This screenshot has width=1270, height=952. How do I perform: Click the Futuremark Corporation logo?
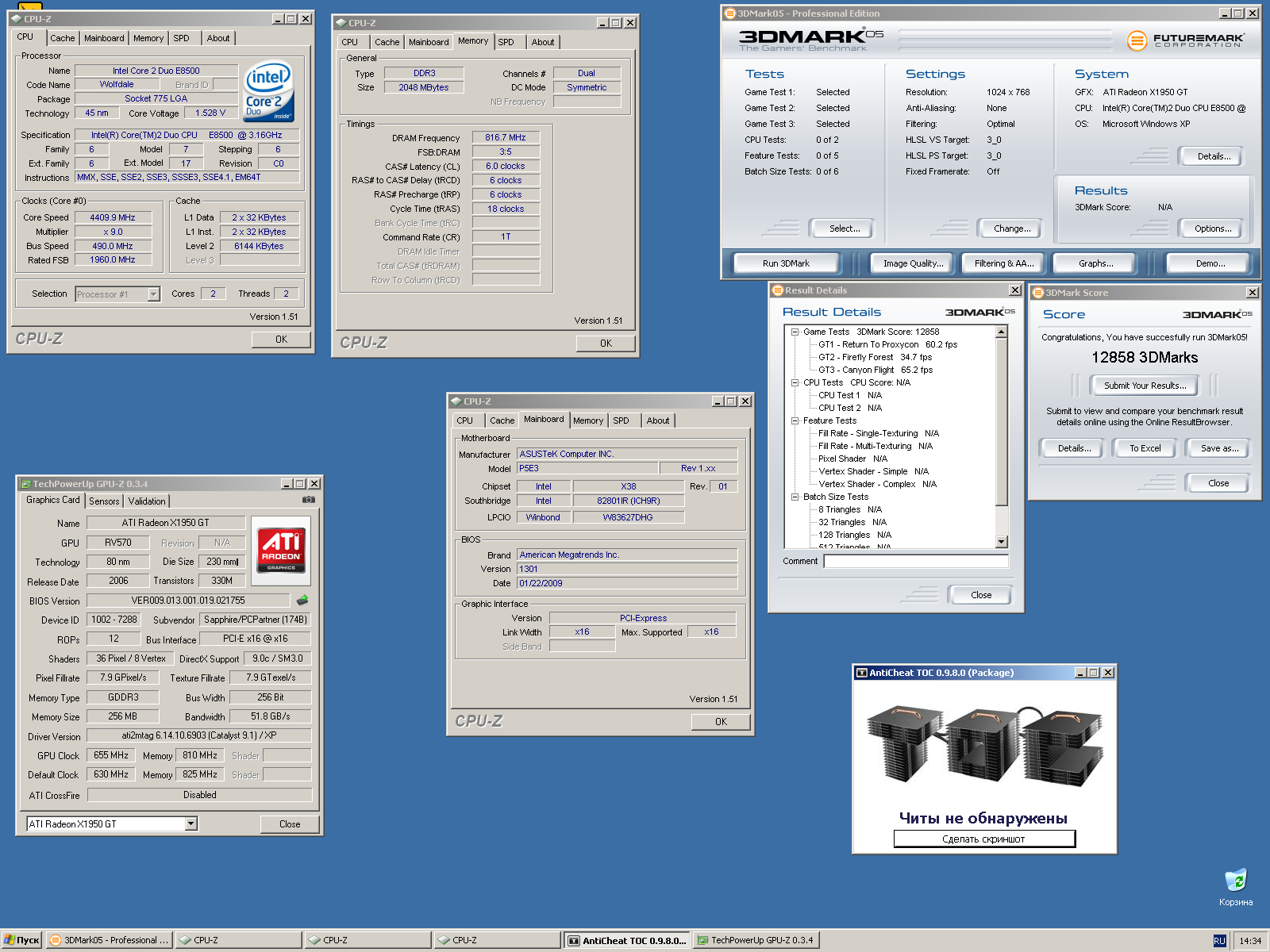tap(1186, 39)
